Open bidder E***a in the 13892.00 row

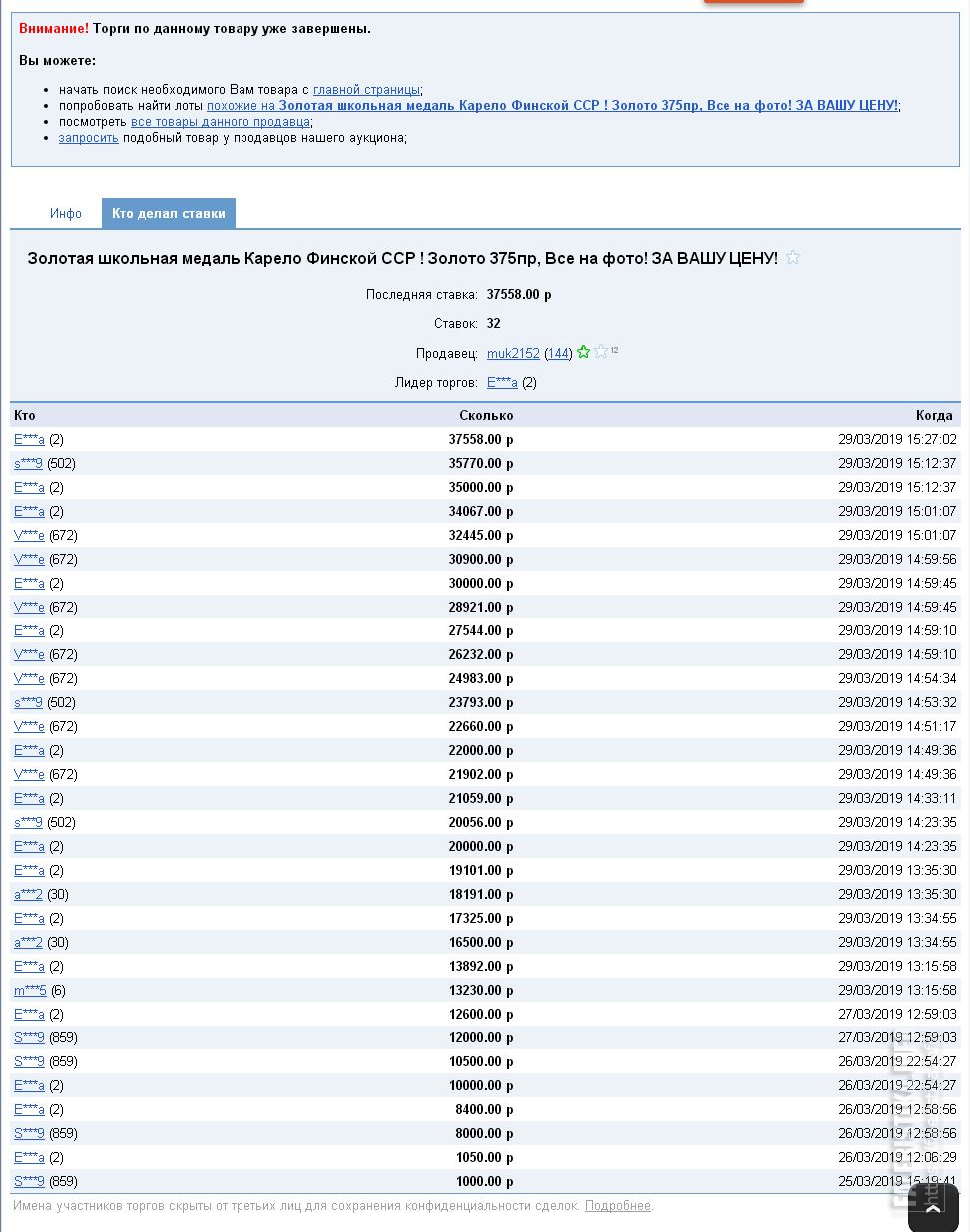29,967
